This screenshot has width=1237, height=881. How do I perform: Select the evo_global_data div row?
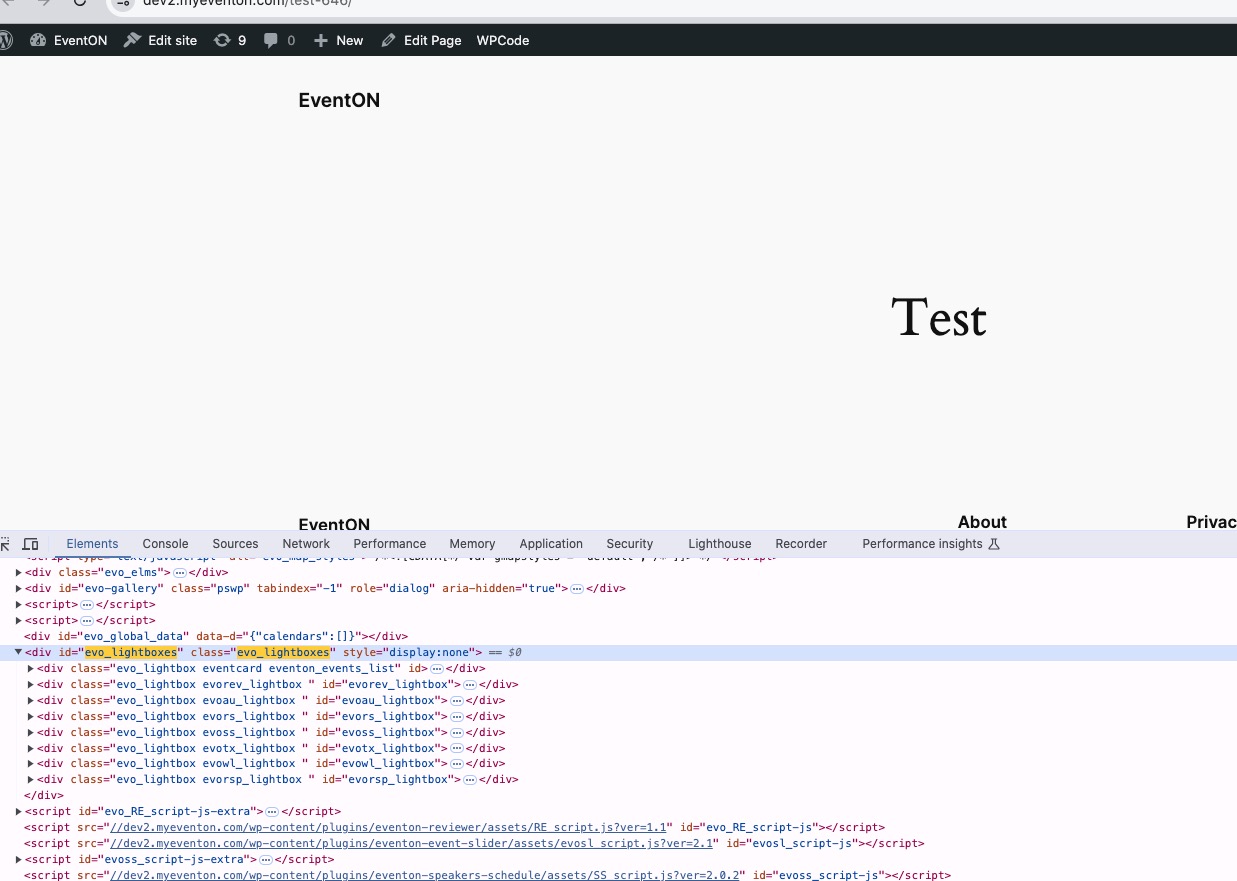[x=618, y=636]
